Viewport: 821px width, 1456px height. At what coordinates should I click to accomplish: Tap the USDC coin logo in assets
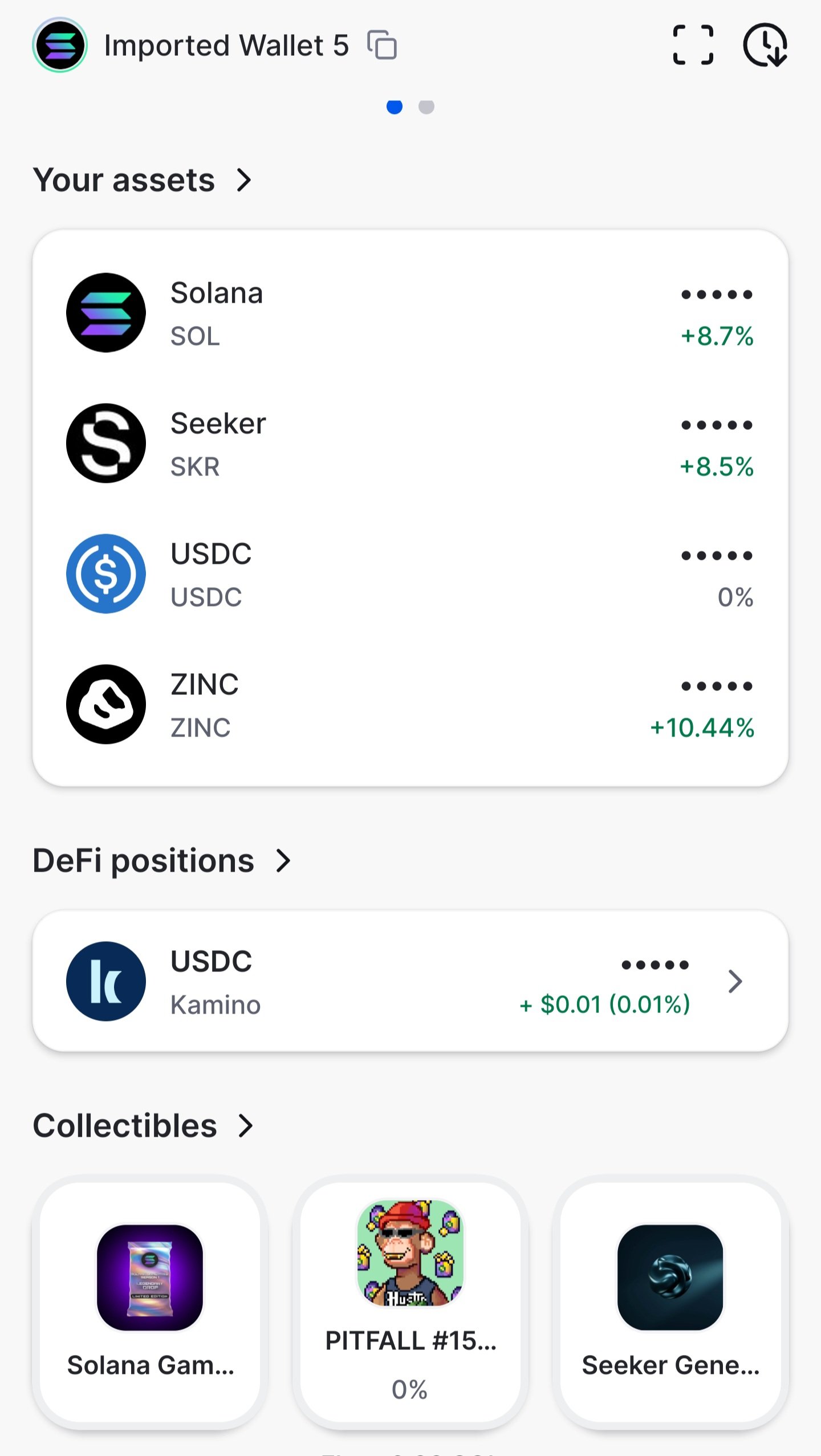[x=106, y=574]
